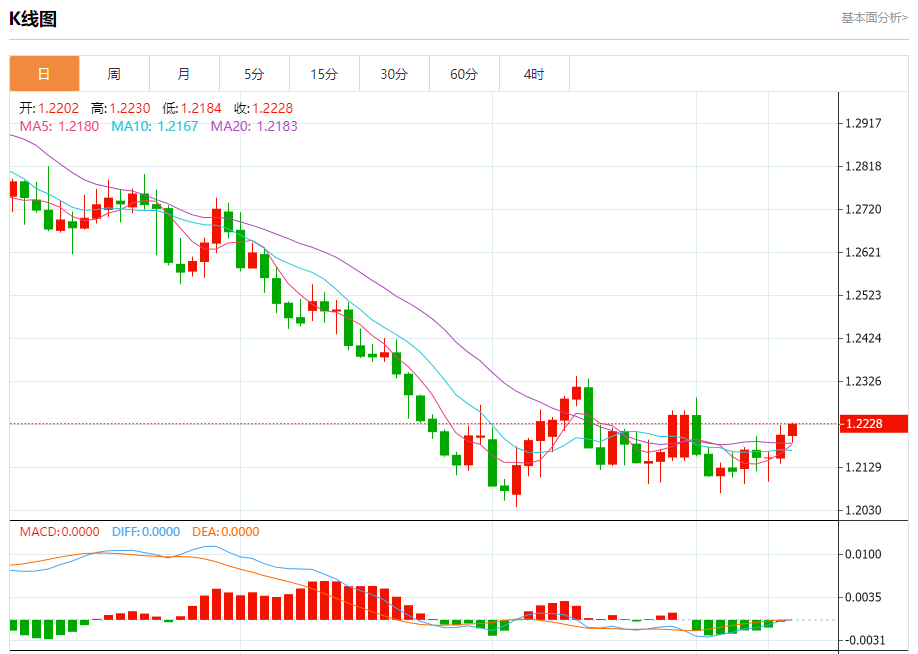Click the MA5: 1.2180 indicator label
Image resolution: width=918 pixels, height=654 pixels.
(59, 126)
